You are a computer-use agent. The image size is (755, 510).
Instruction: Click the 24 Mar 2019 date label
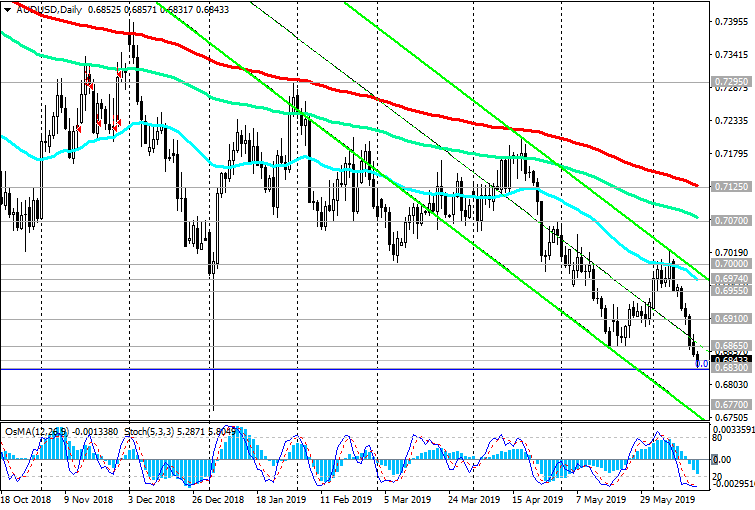pyautogui.click(x=474, y=499)
